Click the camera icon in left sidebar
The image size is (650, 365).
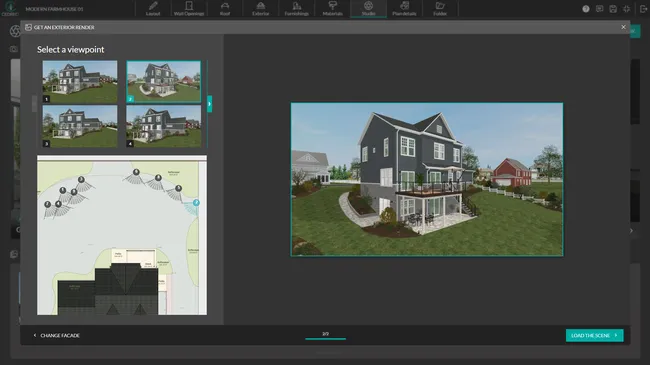14,49
